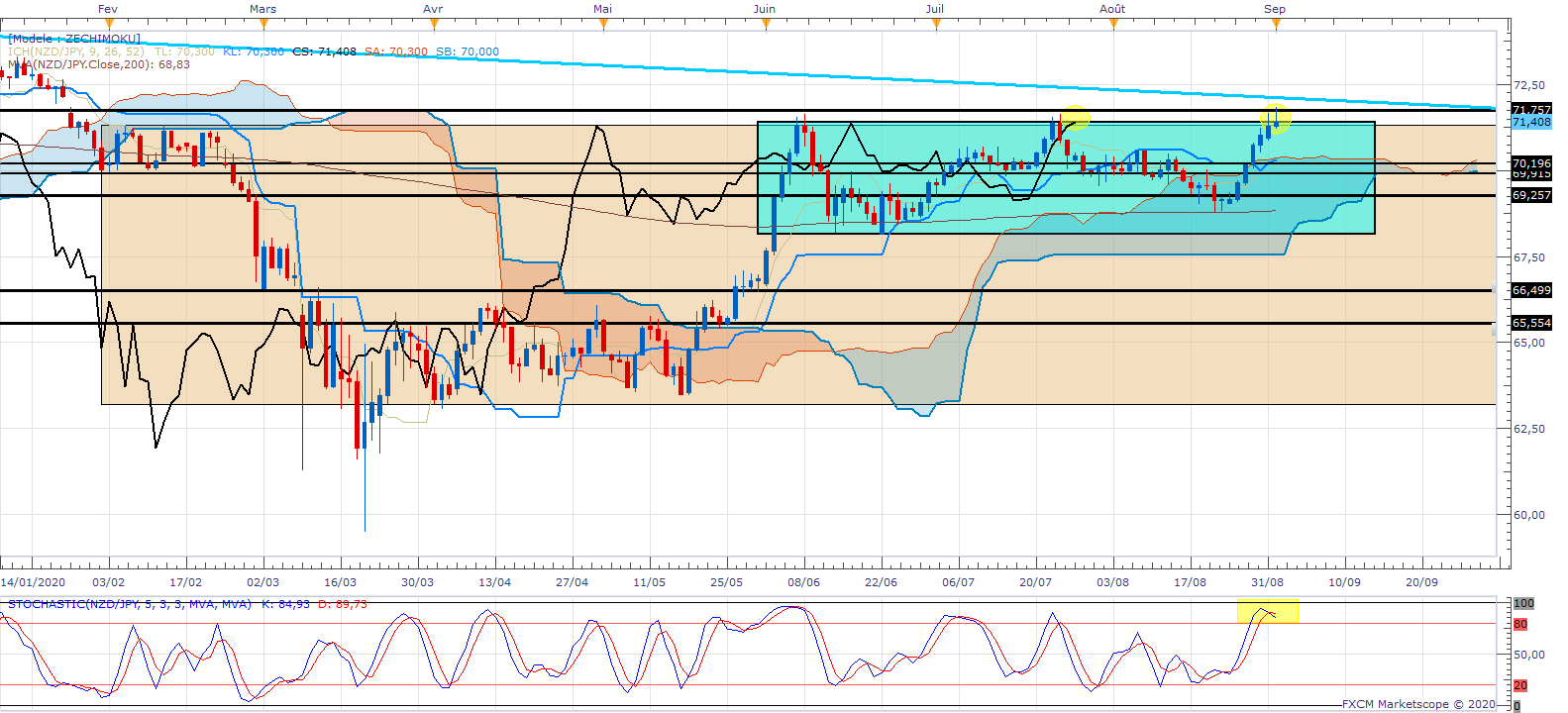
Task: Click the Avr month marker
Action: coord(433,9)
